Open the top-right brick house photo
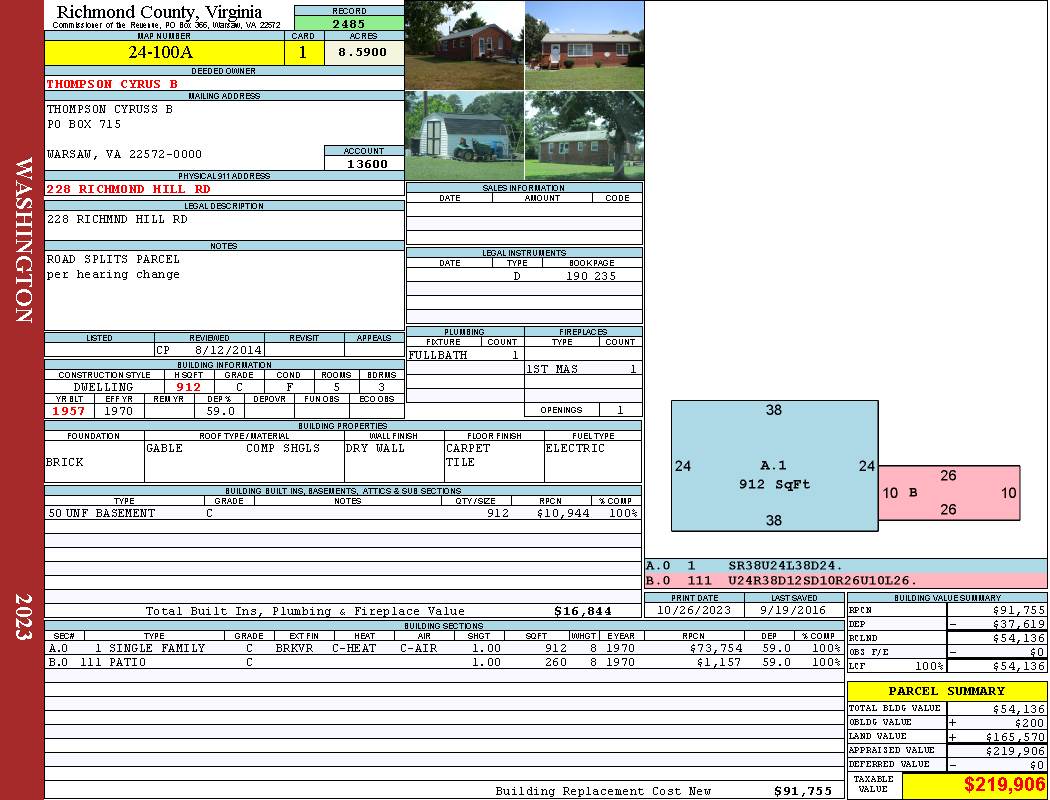This screenshot has height=800, width=1050. pyautogui.click(x=585, y=45)
